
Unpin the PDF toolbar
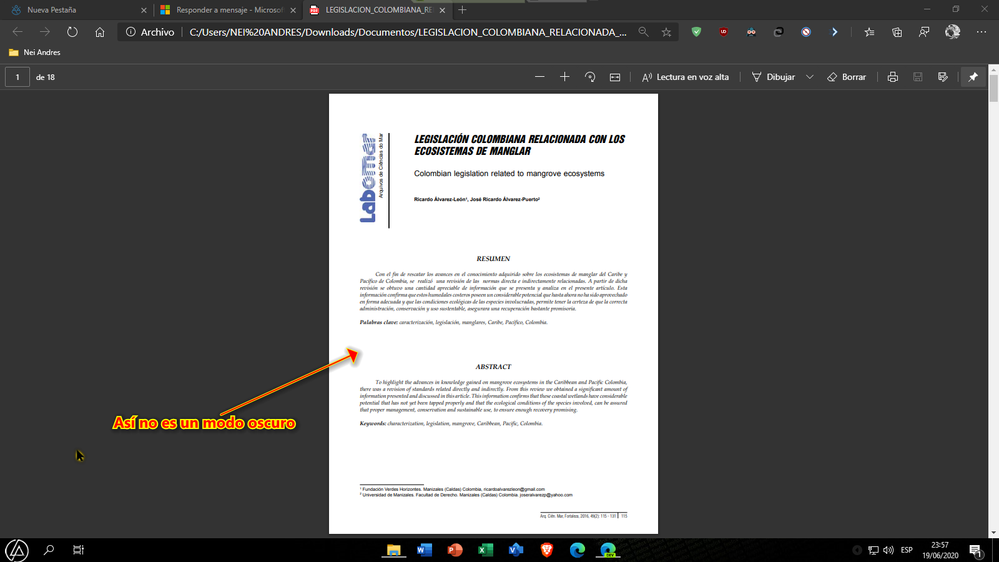973,77
